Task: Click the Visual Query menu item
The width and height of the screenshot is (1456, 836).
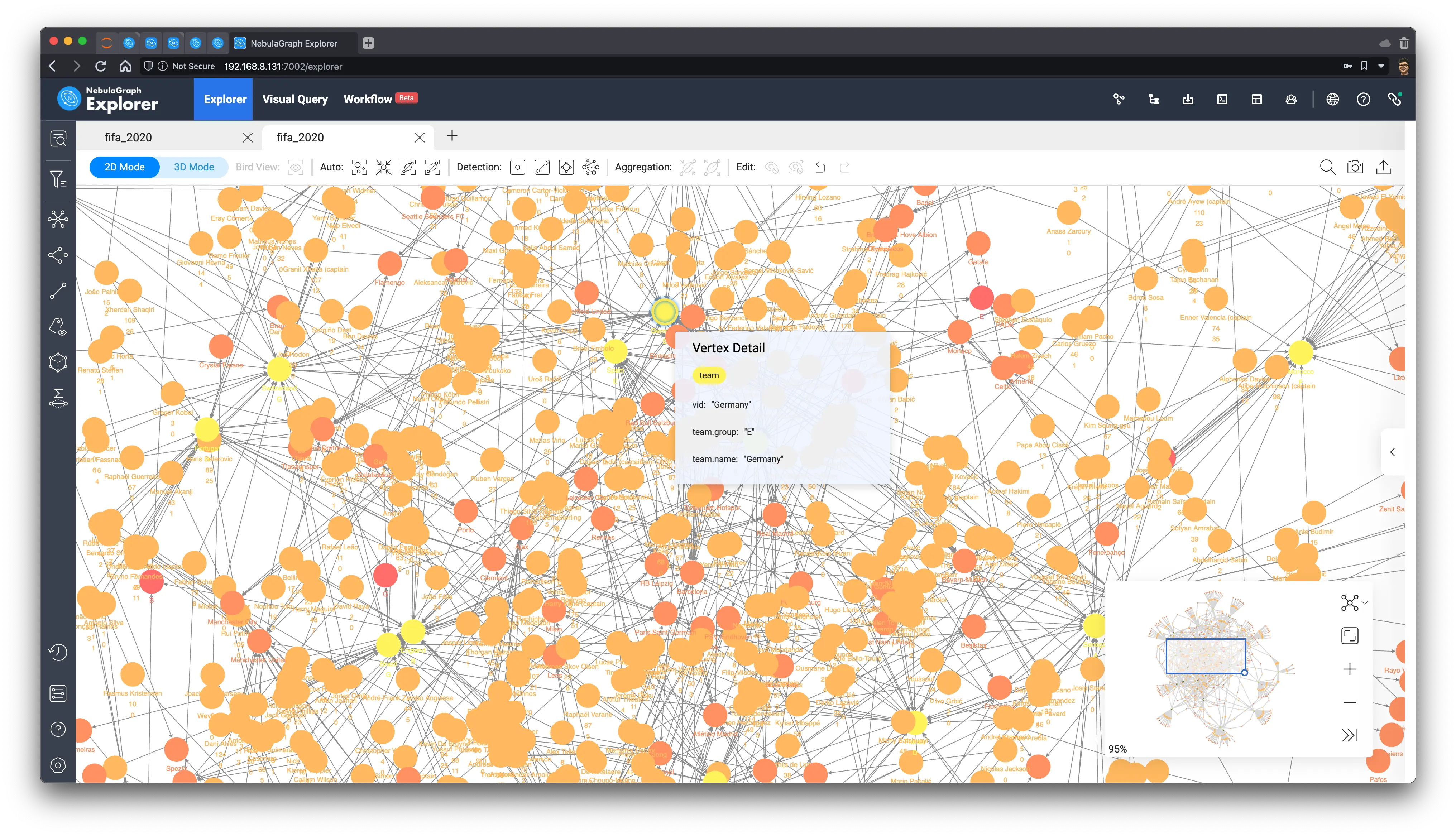Action: (x=295, y=98)
